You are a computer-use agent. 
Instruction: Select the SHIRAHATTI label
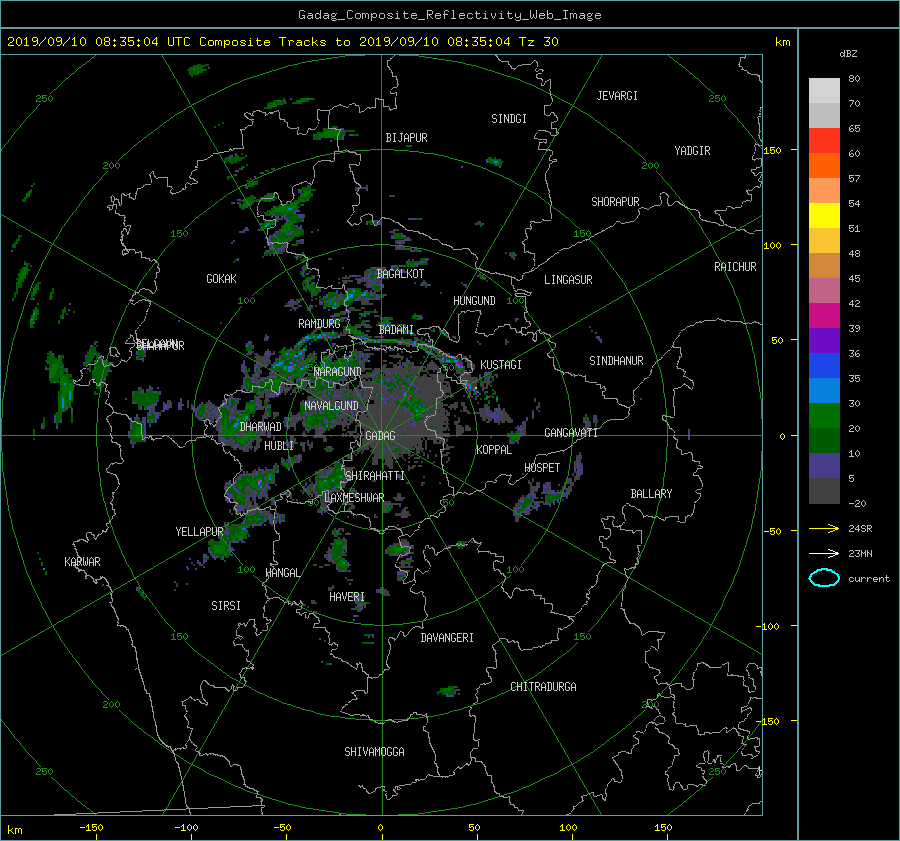pos(375,476)
